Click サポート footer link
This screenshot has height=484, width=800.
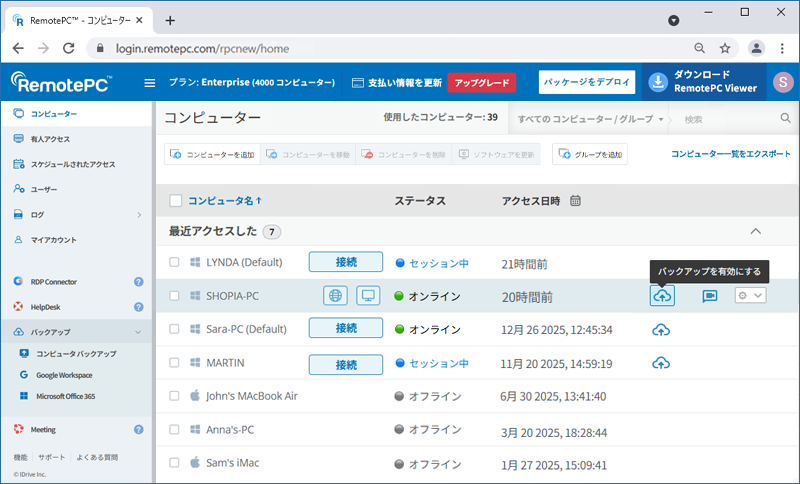click(52, 457)
